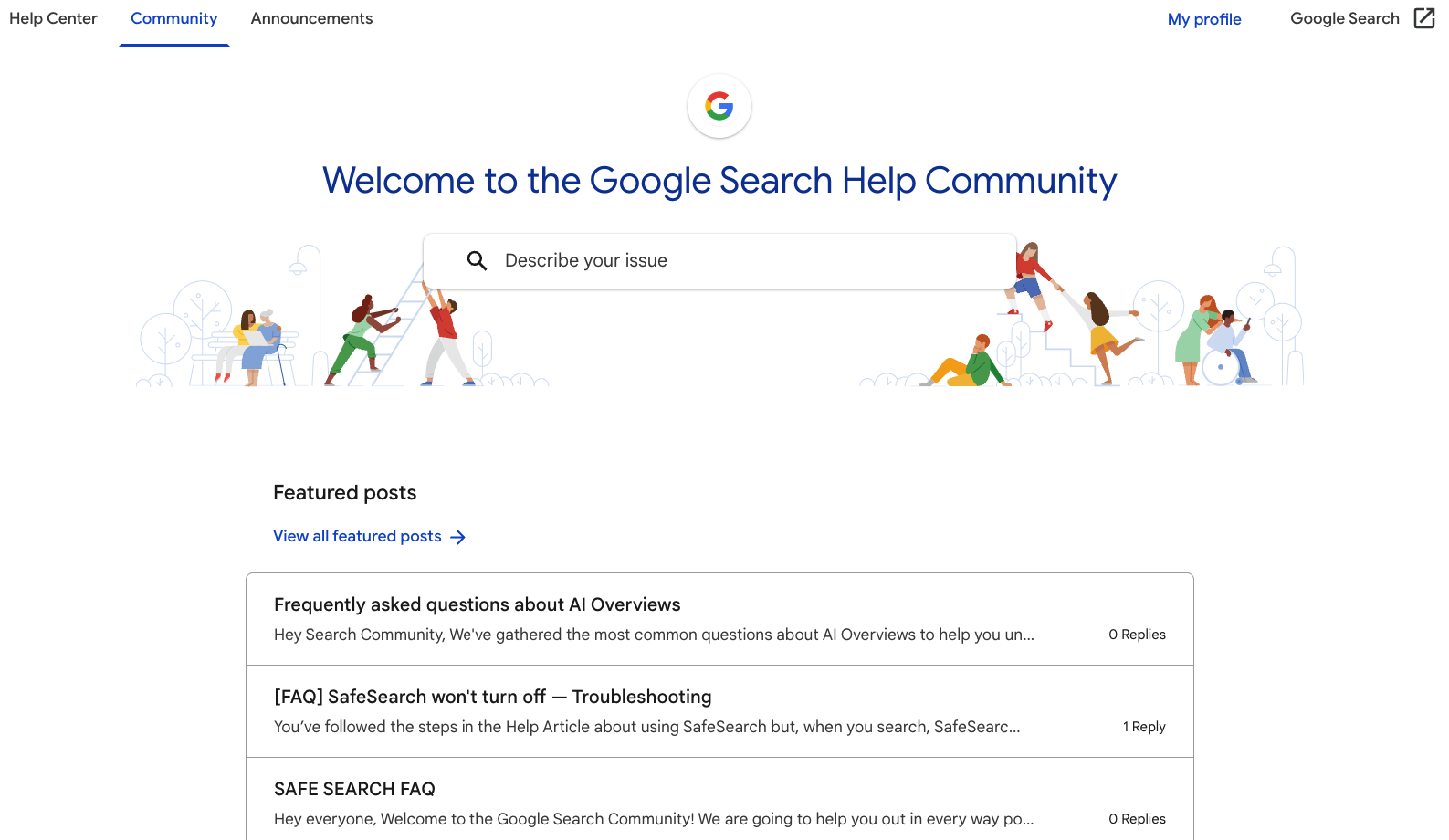Open View all featured posts
Viewport: 1449px width, 840px height.
(x=357, y=536)
